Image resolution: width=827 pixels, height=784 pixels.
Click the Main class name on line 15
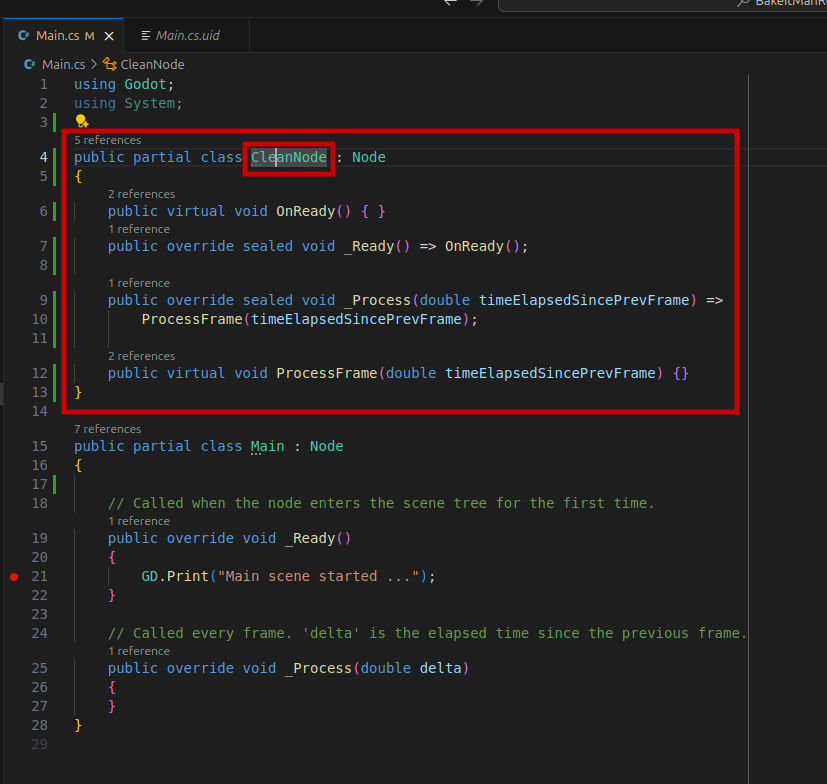267,446
